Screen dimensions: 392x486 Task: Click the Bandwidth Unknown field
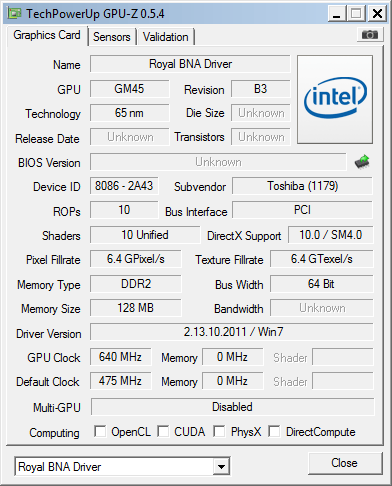click(x=322, y=308)
